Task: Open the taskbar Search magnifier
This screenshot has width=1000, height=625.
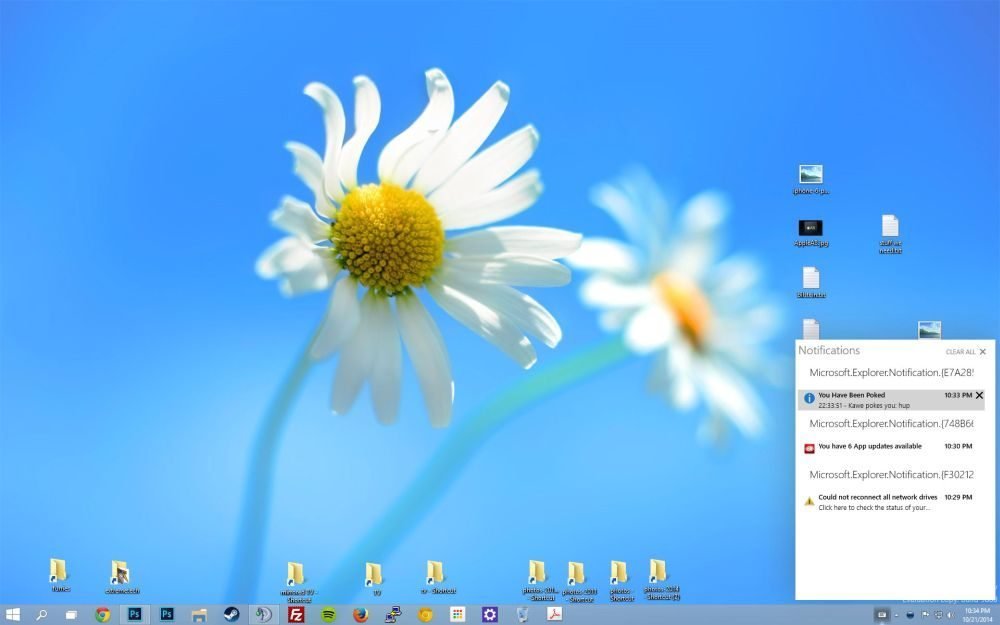Action: (x=41, y=615)
